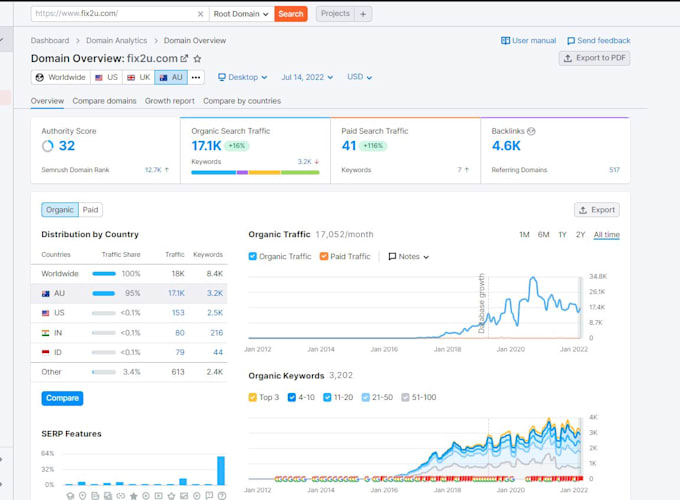The image size is (680, 500).
Task: Set chart range to 1Y
Action: pyautogui.click(x=562, y=235)
